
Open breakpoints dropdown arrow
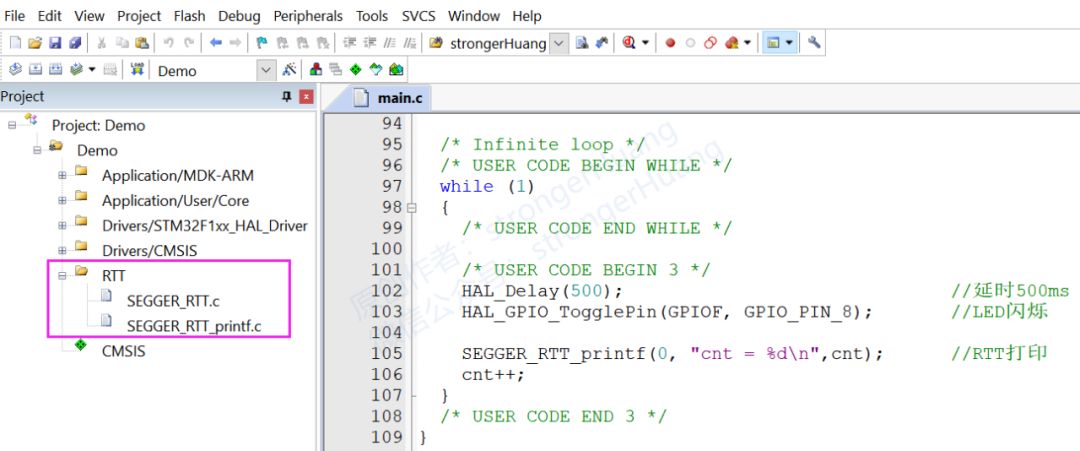[747, 43]
